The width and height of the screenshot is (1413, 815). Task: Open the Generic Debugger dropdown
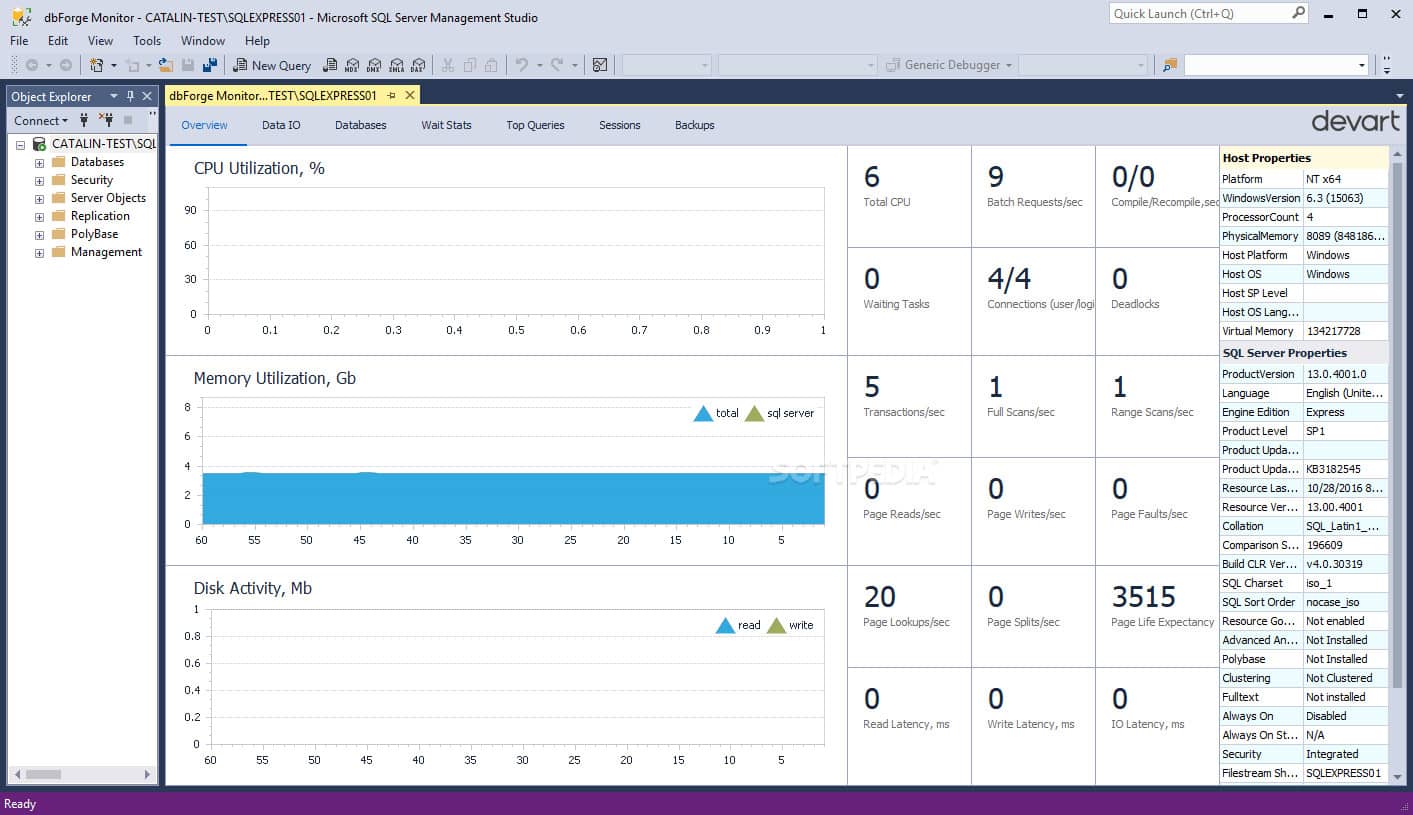point(1009,65)
